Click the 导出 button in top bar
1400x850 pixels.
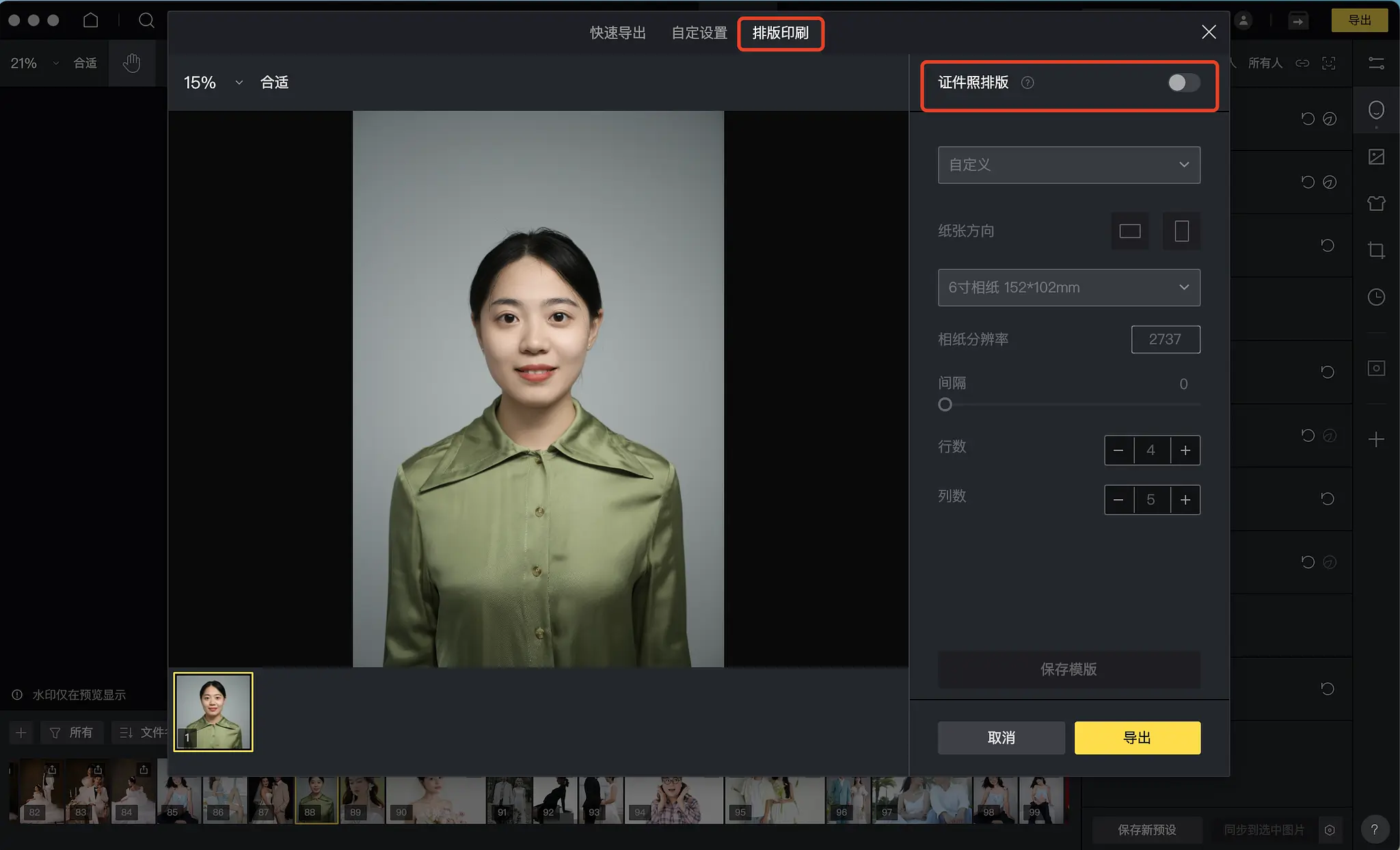(x=1360, y=21)
